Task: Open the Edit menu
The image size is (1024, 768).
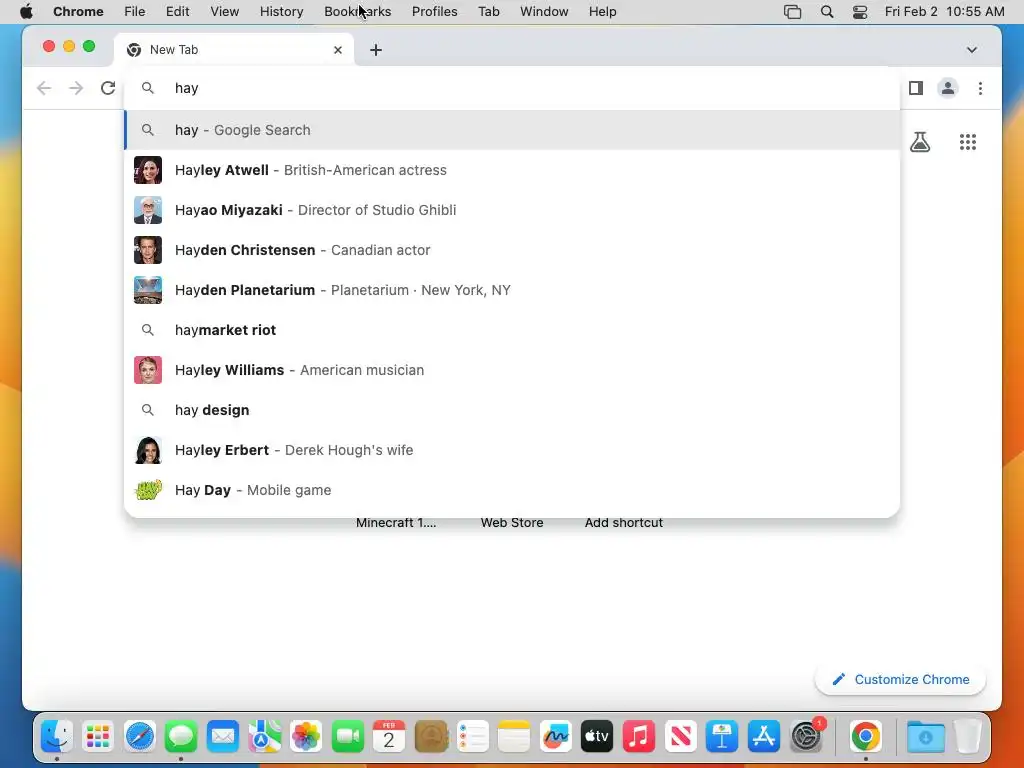Action: coord(177,12)
